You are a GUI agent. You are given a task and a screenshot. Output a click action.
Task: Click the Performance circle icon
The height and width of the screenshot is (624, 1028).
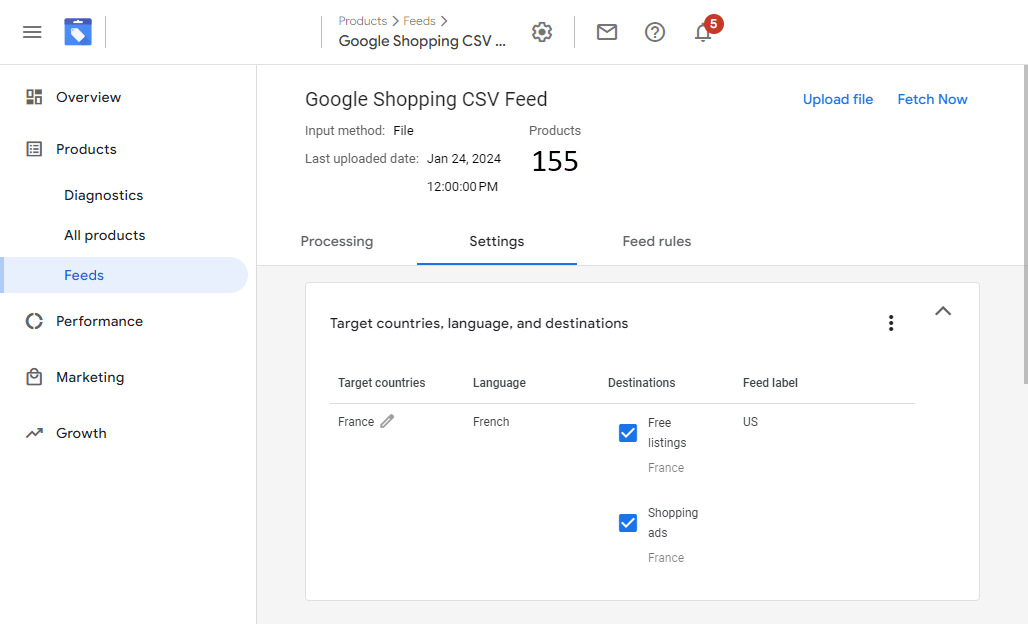pyautogui.click(x=34, y=321)
